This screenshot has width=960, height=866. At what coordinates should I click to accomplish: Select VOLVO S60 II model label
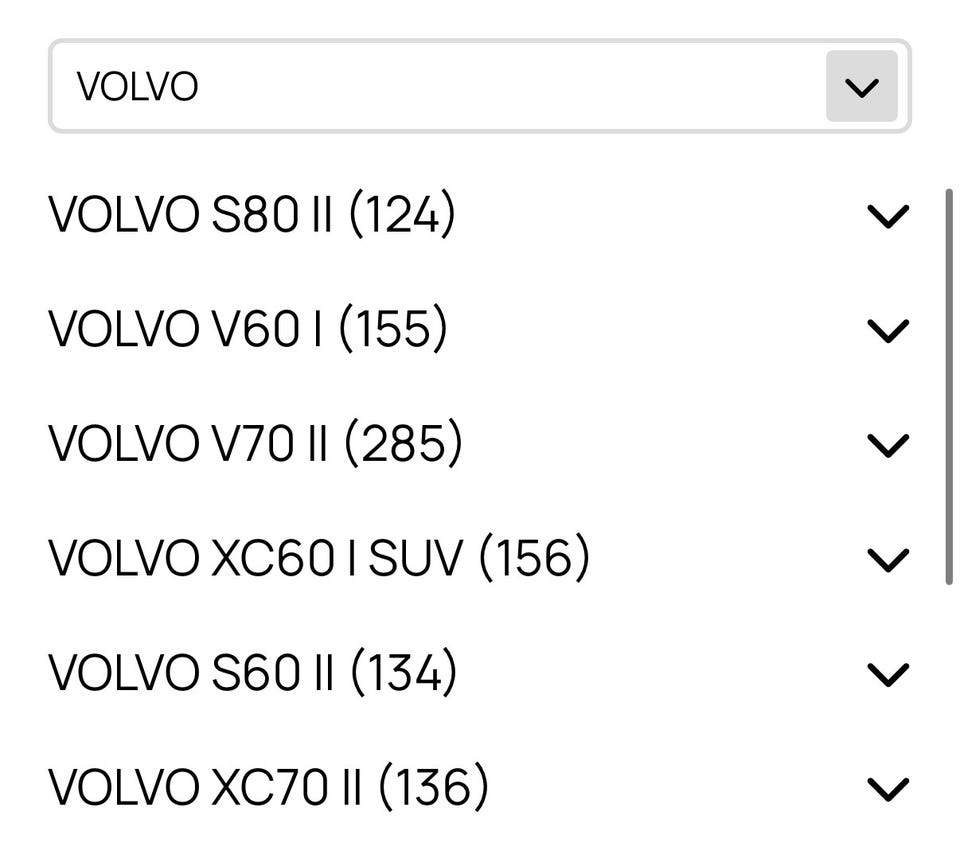tap(190, 674)
